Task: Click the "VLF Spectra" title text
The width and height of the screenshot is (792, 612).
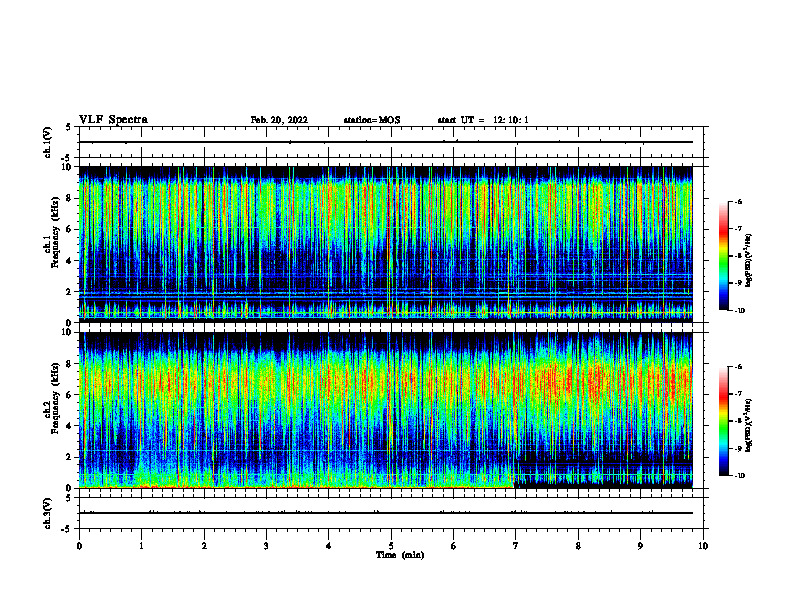Action: pos(113,120)
